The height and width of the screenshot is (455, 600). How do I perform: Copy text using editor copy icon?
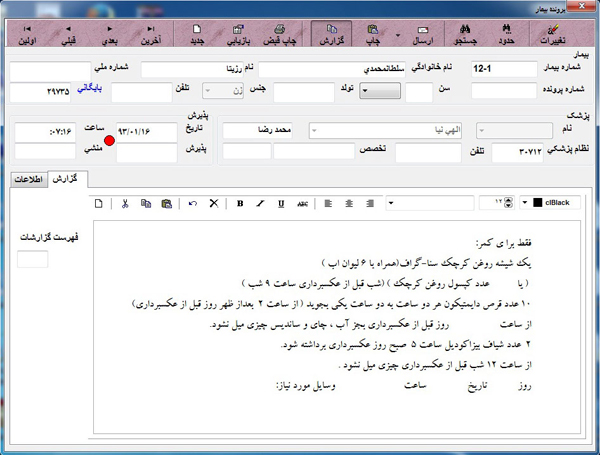click(145, 203)
